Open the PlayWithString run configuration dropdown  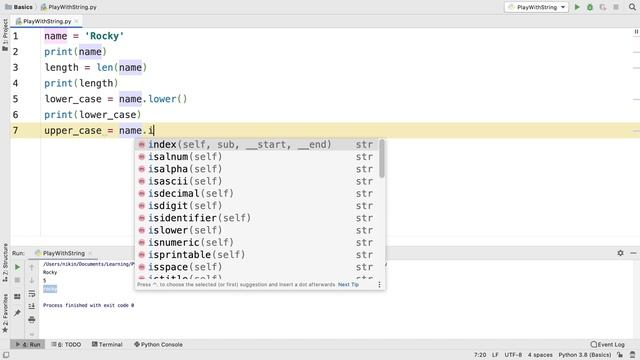click(536, 7)
